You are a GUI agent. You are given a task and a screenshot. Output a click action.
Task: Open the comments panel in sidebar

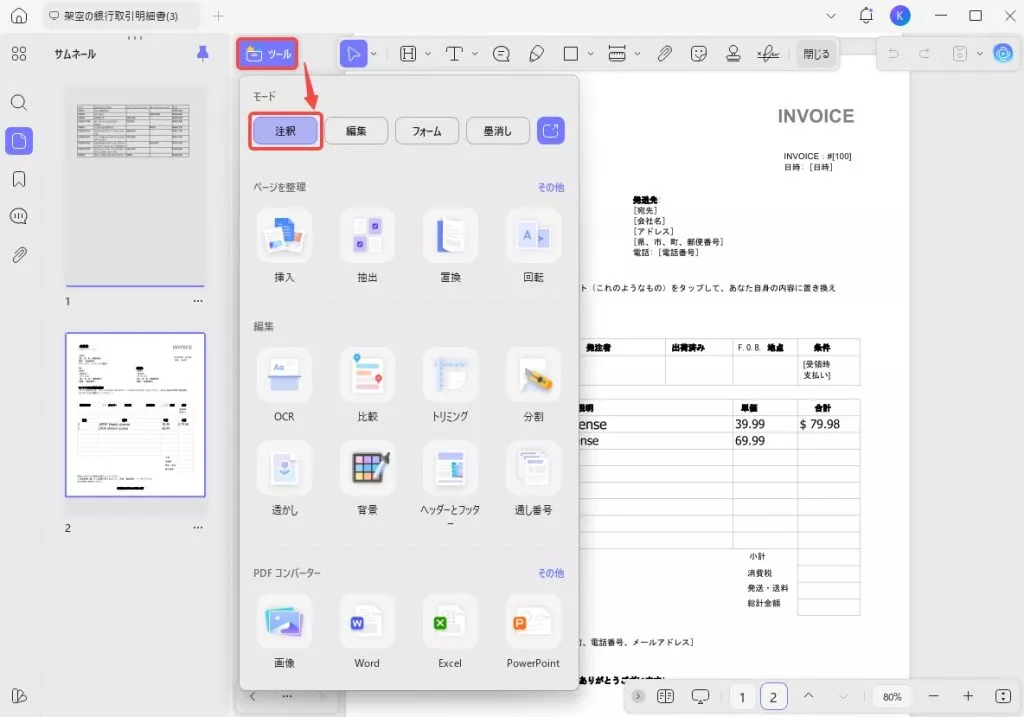click(19, 216)
